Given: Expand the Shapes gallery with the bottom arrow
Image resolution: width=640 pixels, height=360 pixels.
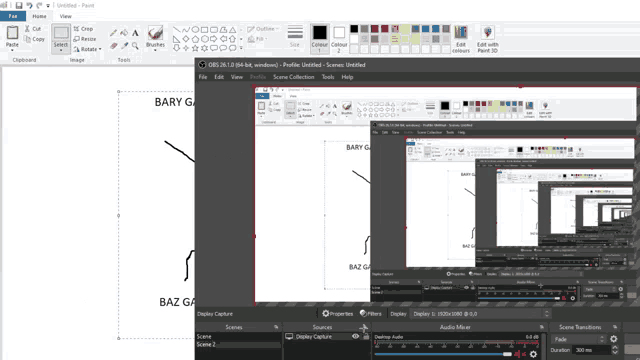Looking at the screenshot, I should point(241,48).
